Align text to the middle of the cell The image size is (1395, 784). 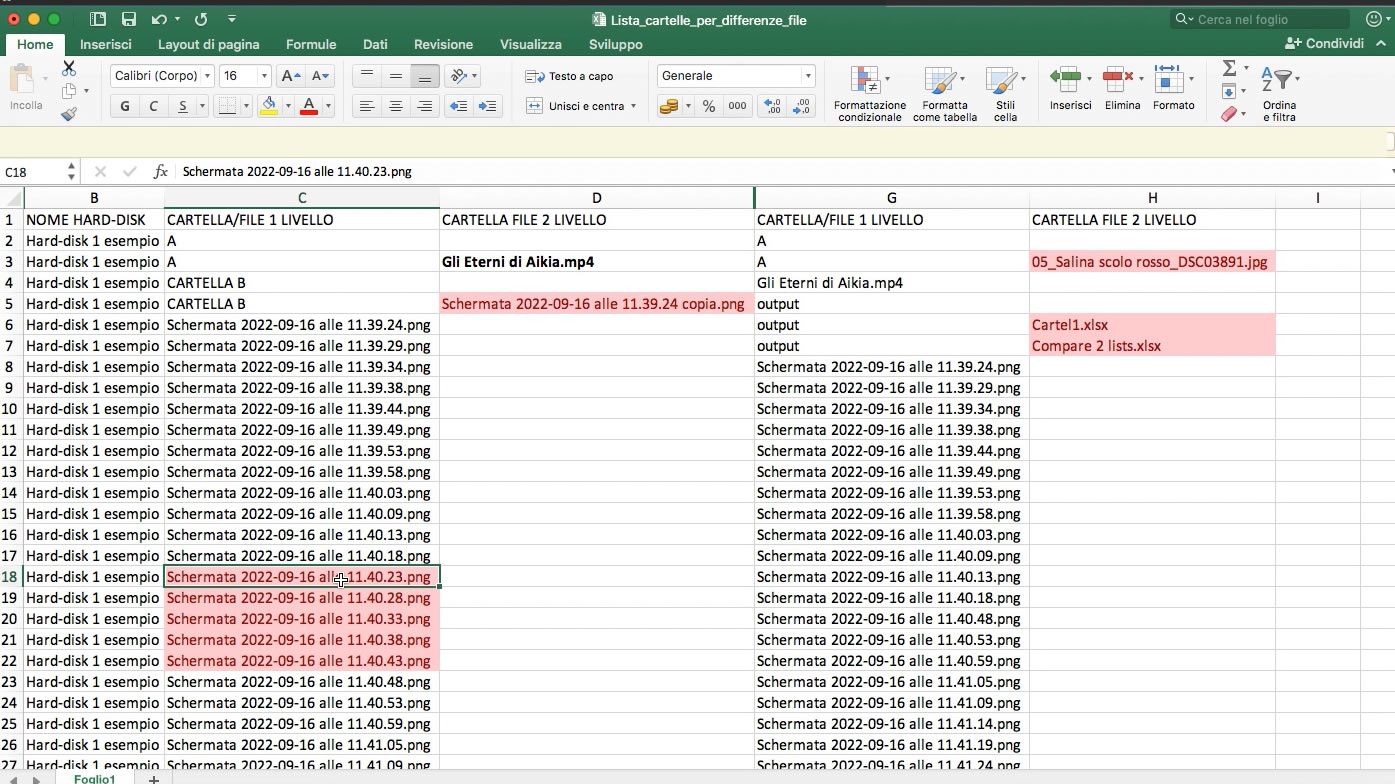click(396, 76)
